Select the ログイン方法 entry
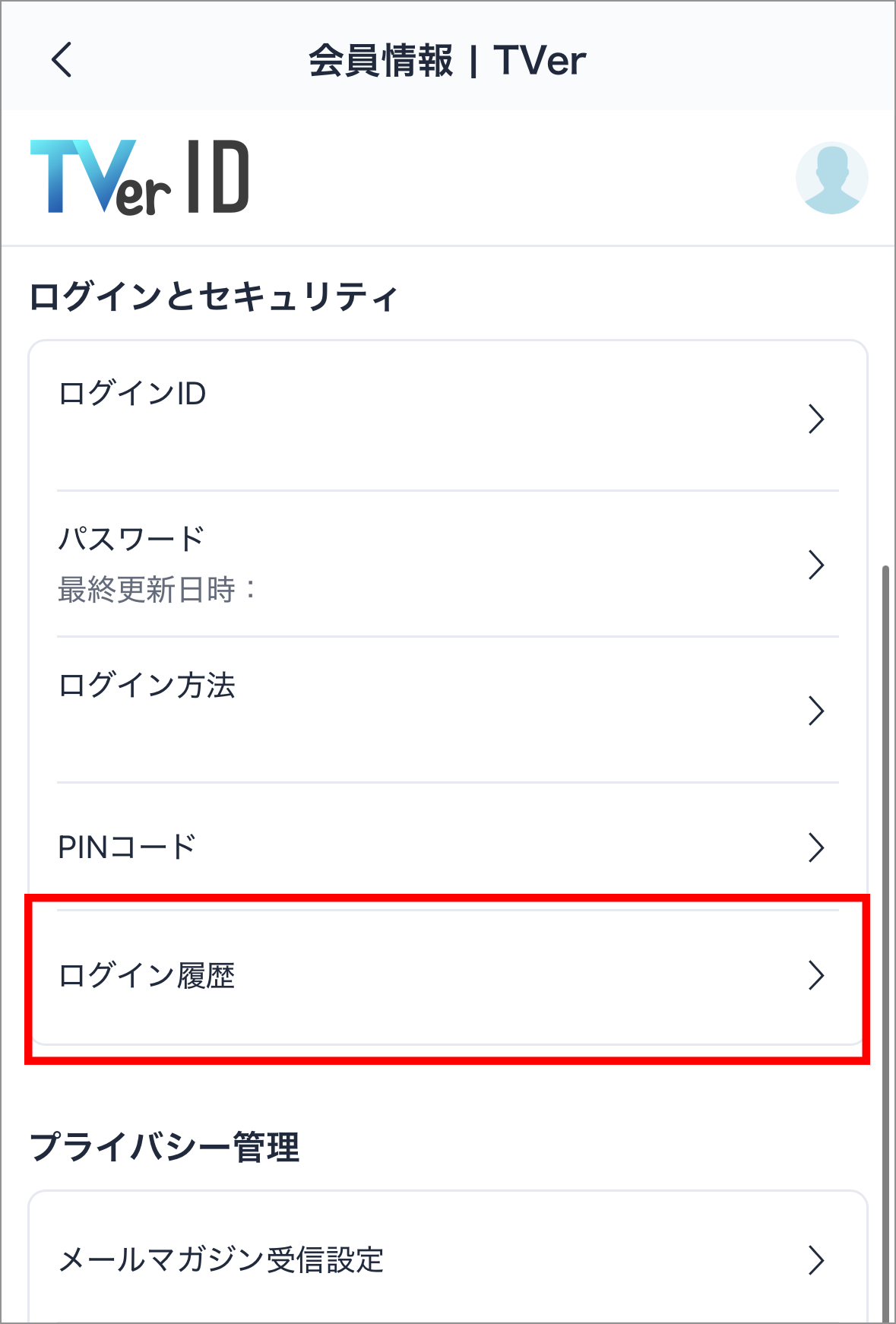The width and height of the screenshot is (896, 1324). (448, 710)
